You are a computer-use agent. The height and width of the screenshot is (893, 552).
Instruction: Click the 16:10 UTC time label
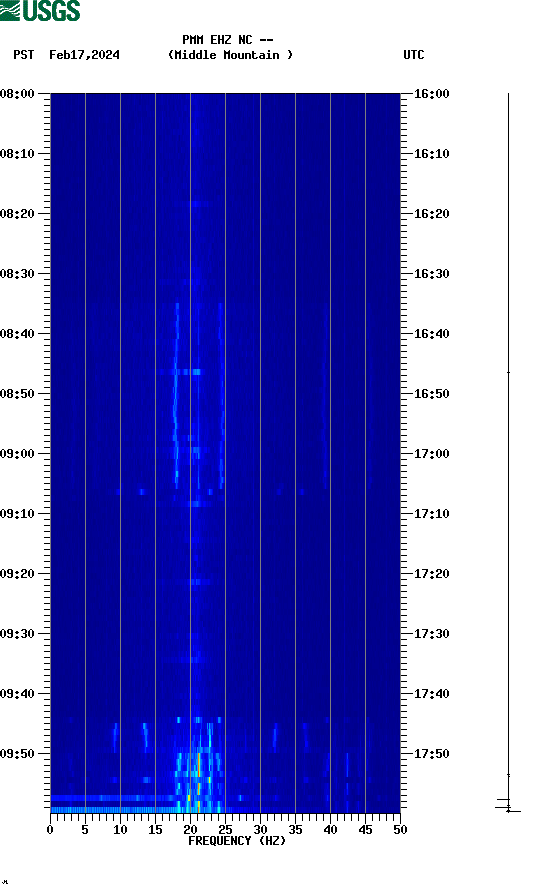(x=431, y=154)
